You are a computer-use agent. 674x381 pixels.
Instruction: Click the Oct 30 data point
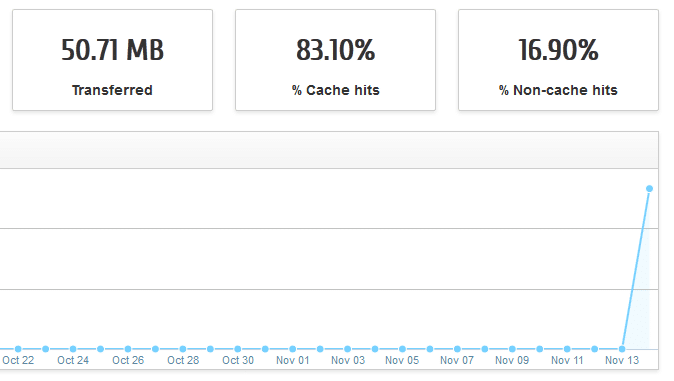point(238,349)
